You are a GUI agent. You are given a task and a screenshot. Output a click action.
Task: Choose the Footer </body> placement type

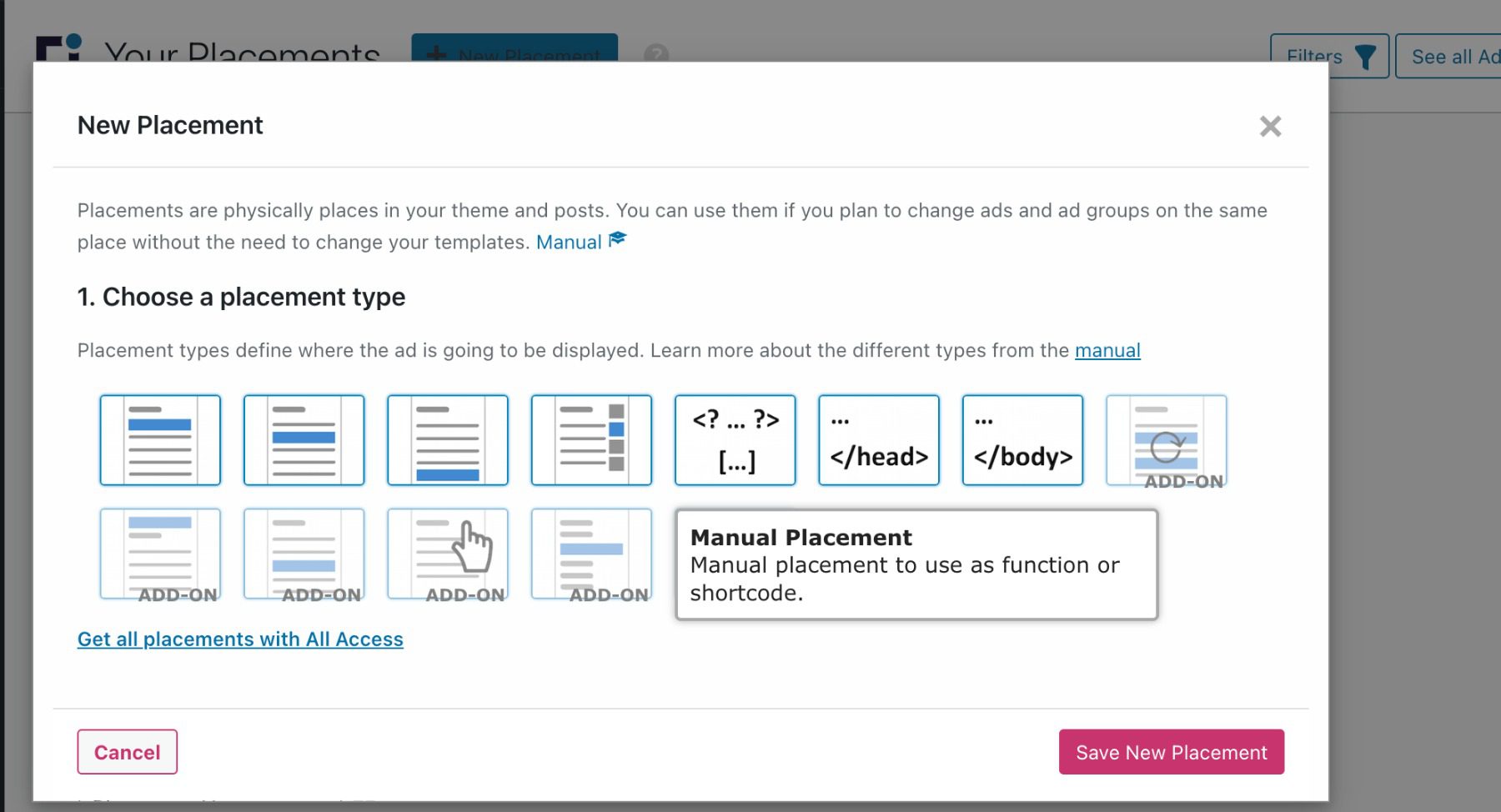[1022, 439]
